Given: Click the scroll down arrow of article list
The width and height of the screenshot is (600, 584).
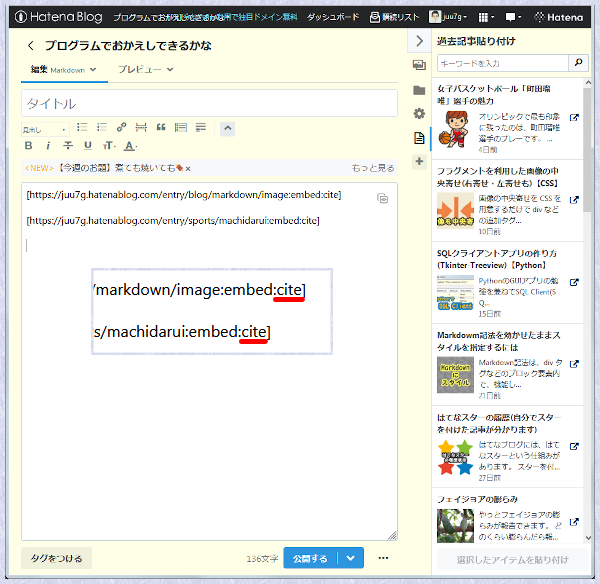Looking at the screenshot, I should [588, 538].
